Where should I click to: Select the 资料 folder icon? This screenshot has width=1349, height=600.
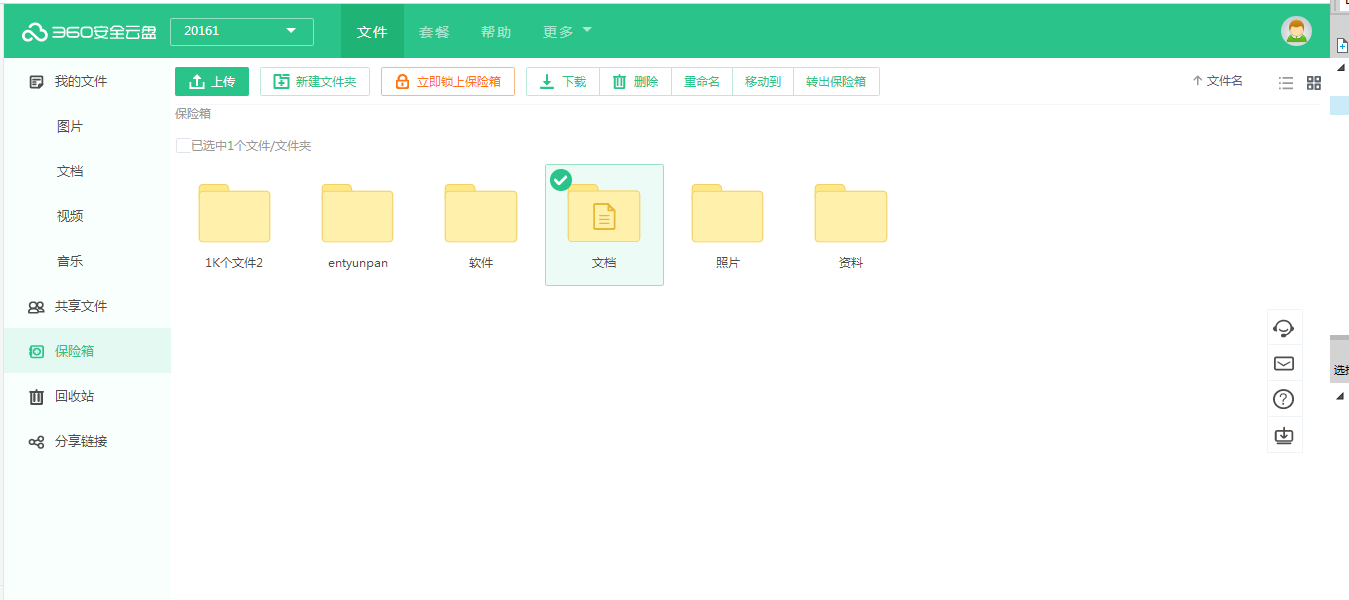851,213
